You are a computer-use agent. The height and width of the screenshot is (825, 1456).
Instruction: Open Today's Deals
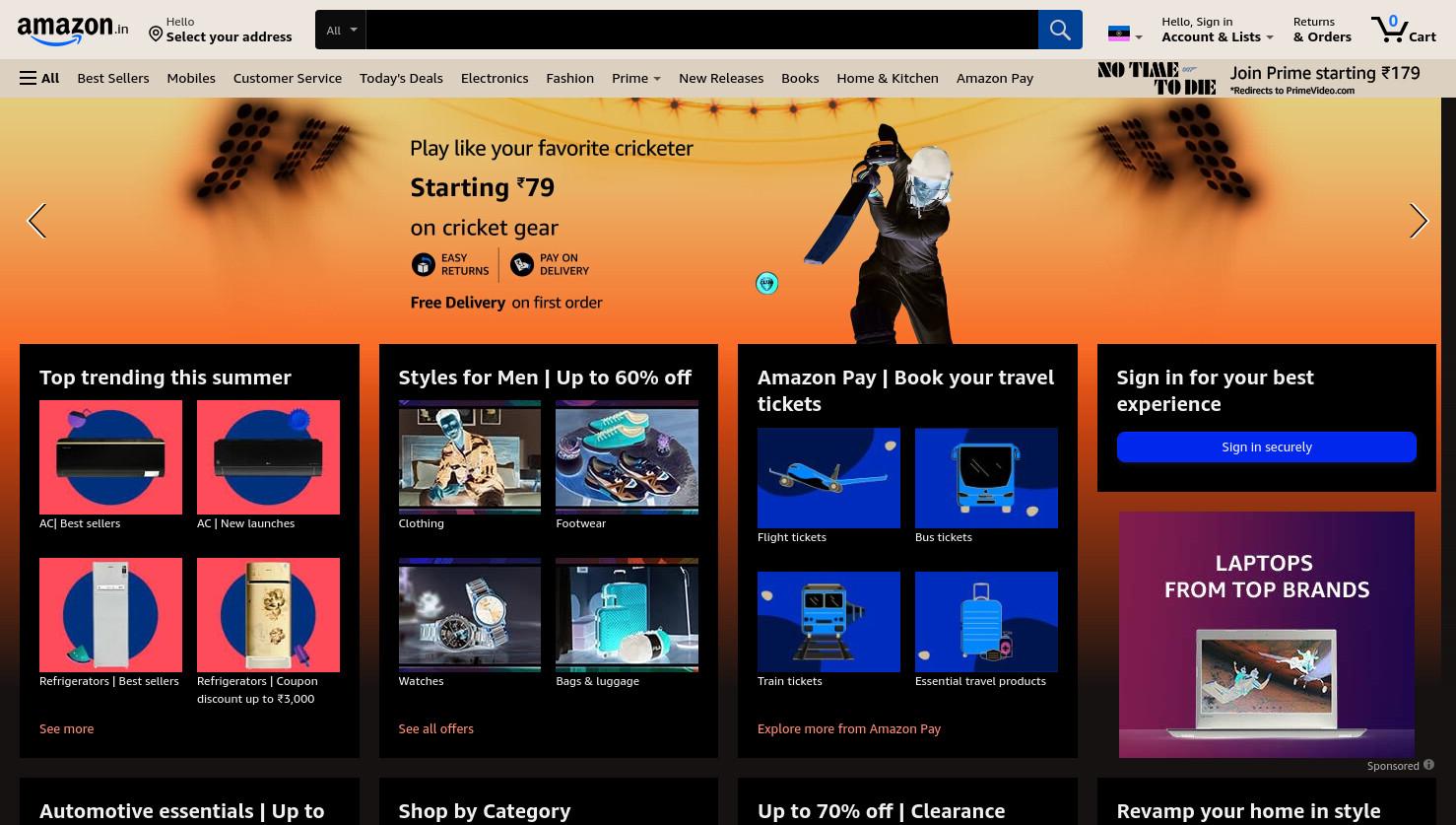click(401, 78)
